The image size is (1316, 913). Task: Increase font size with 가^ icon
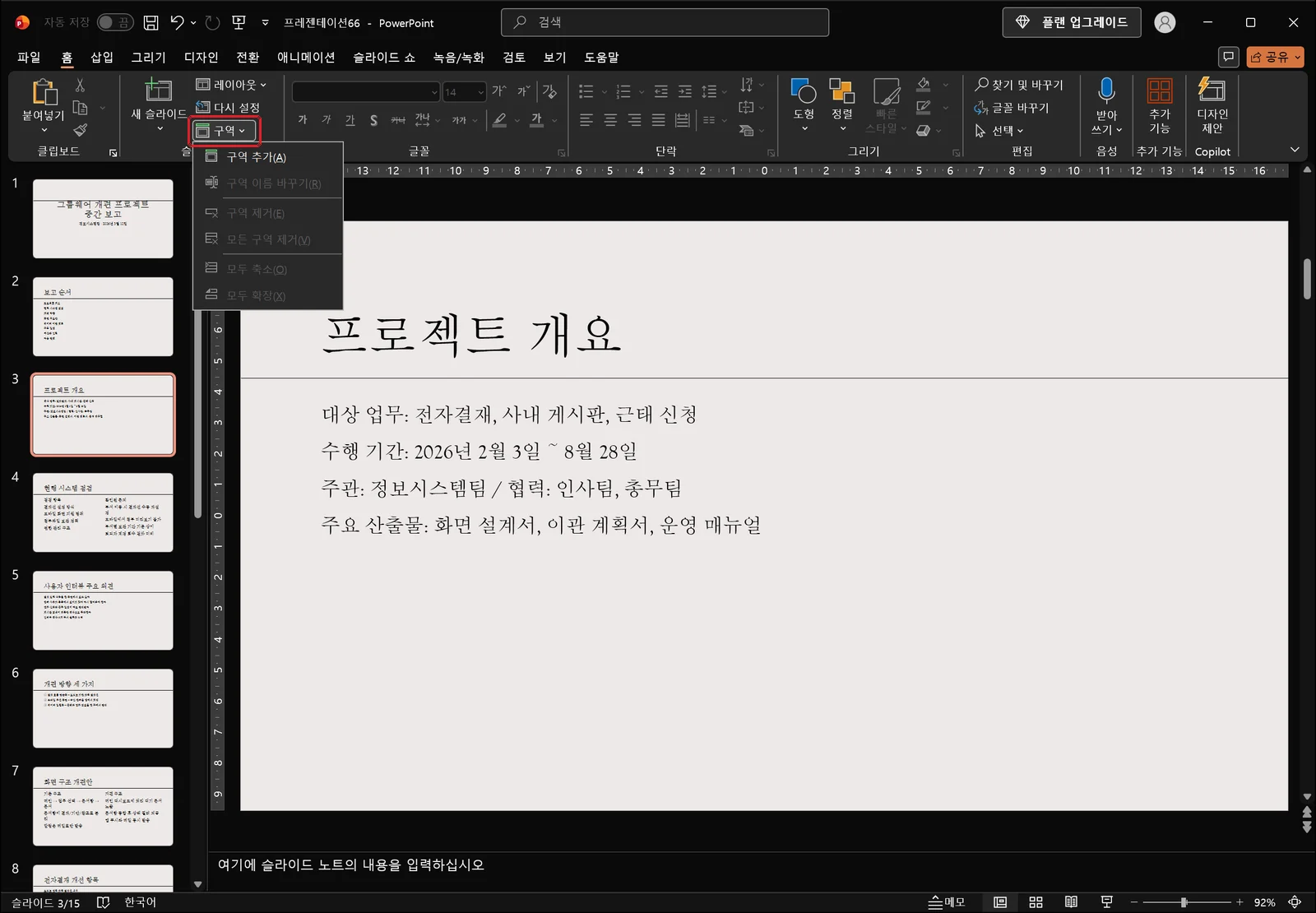click(498, 91)
